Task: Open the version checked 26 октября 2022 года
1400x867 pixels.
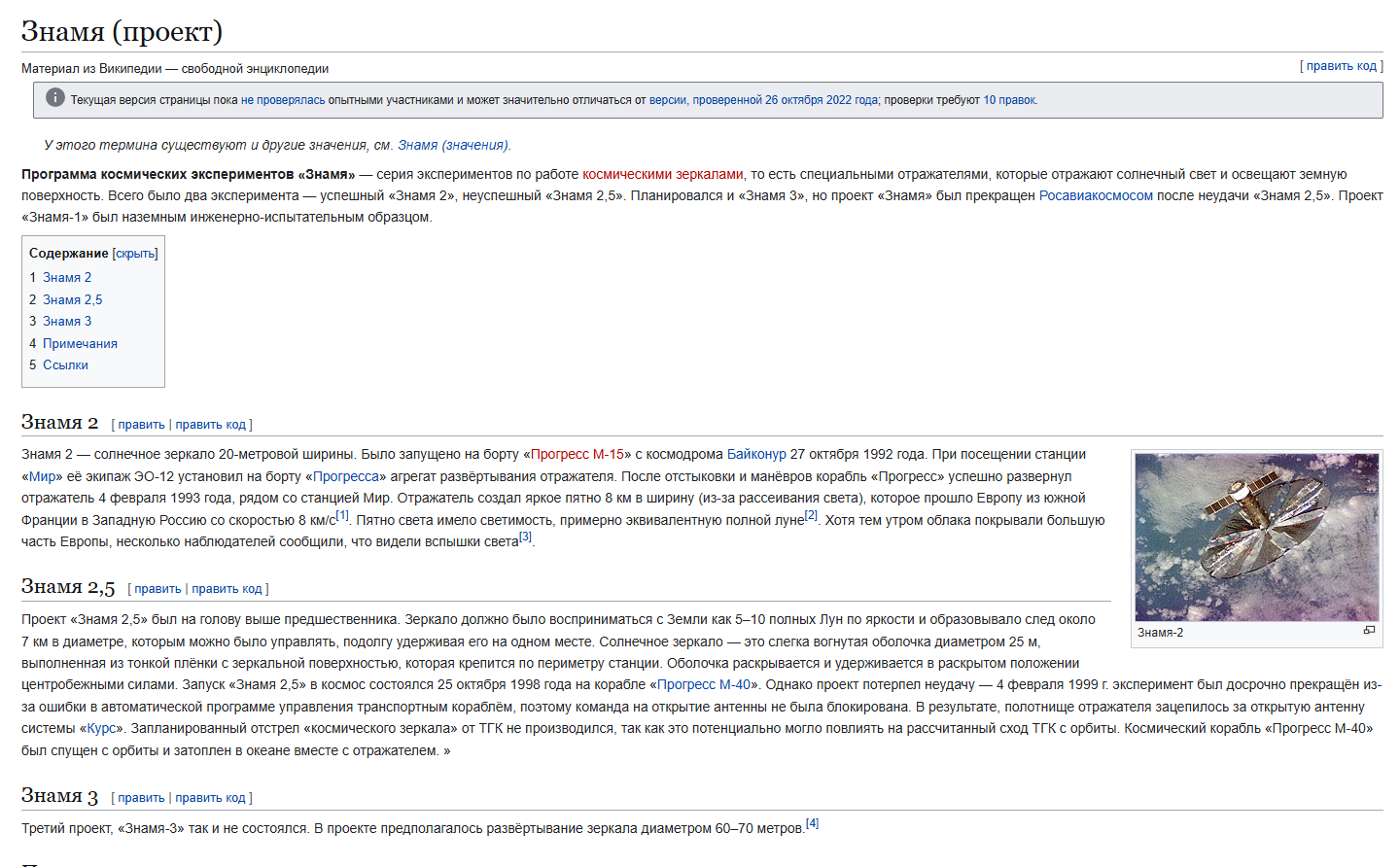Action: tap(763, 100)
